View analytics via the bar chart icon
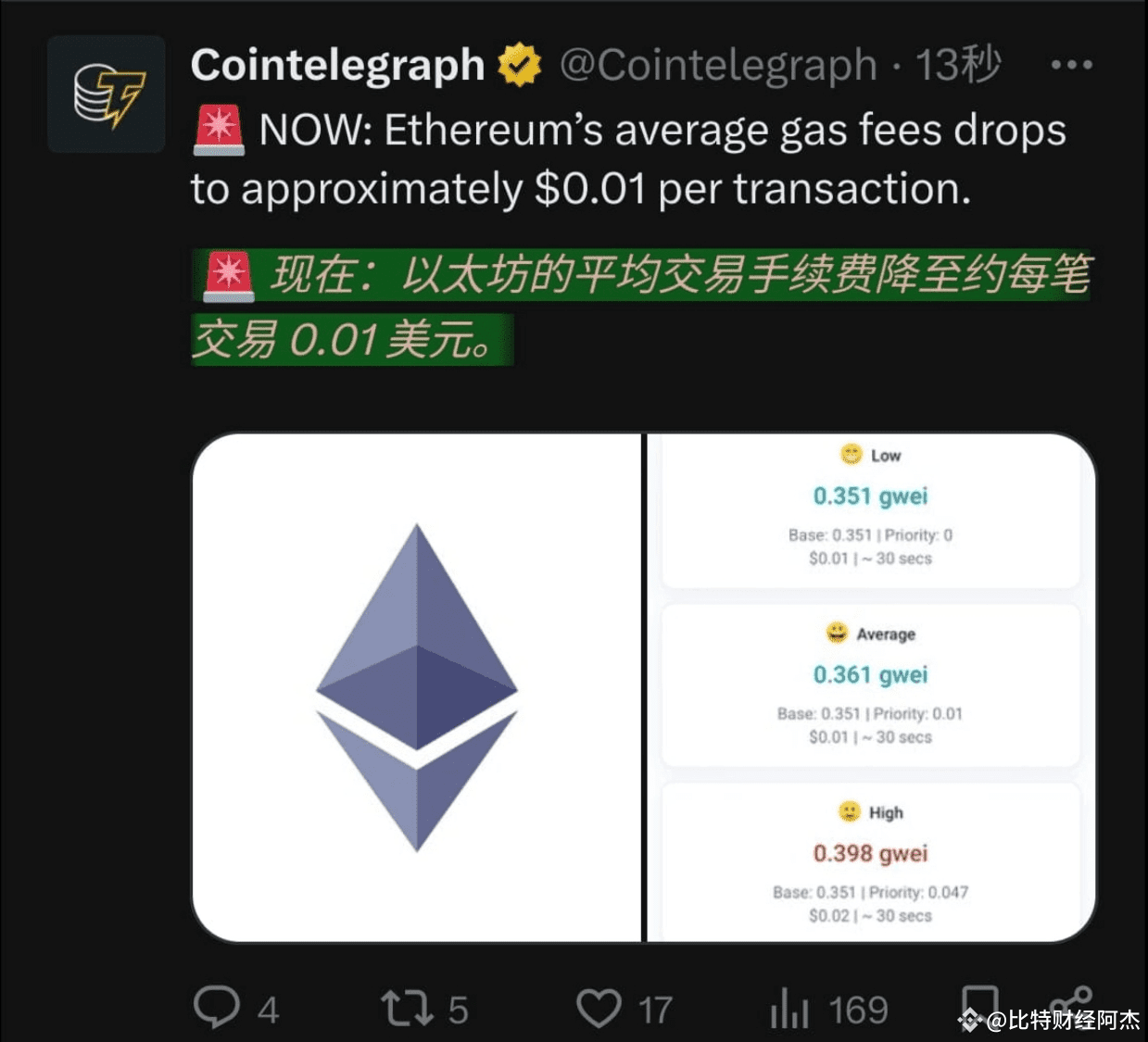The image size is (1148, 1042). pyautogui.click(x=789, y=1008)
